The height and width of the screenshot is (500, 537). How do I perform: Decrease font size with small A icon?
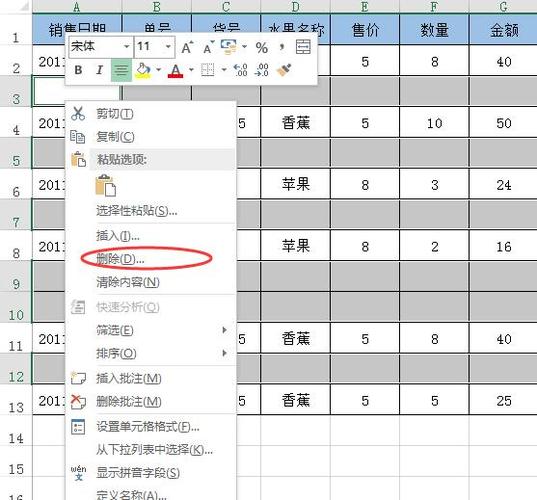click(x=208, y=47)
